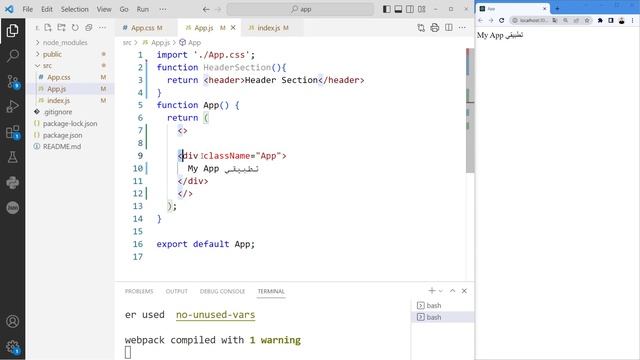This screenshot has width=640, height=360.
Task: Go back in VS Code navigation
Action: (x=206, y=9)
